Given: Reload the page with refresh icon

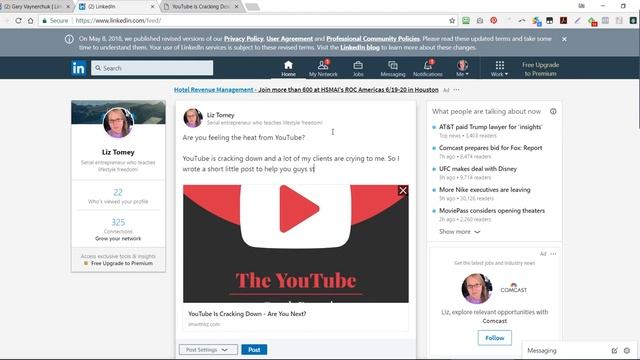Looking at the screenshot, I should pos(18,20).
